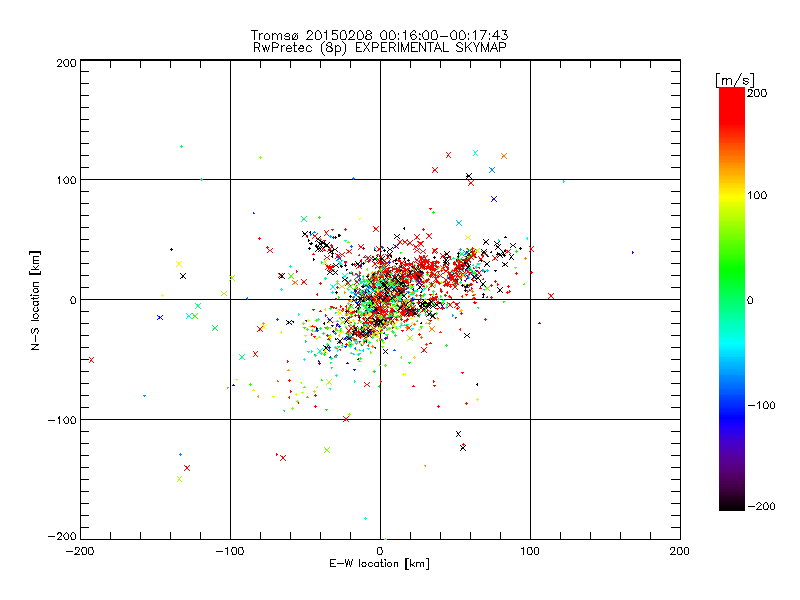Image resolution: width=800 pixels, height=600 pixels.
Task: Click the x-axis tick label "-200"
Action: tap(80, 551)
